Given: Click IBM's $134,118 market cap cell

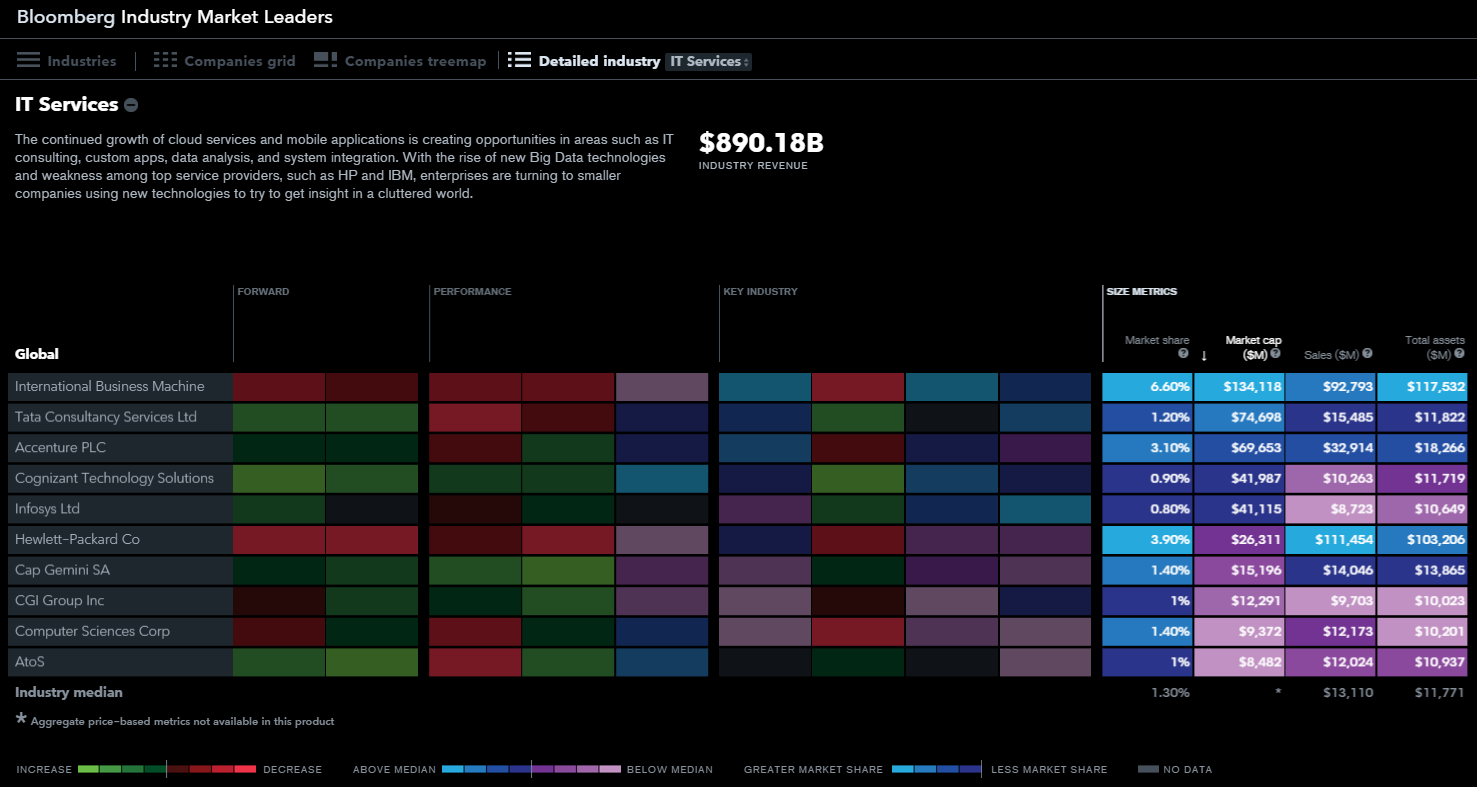Looking at the screenshot, I should pyautogui.click(x=1239, y=387).
